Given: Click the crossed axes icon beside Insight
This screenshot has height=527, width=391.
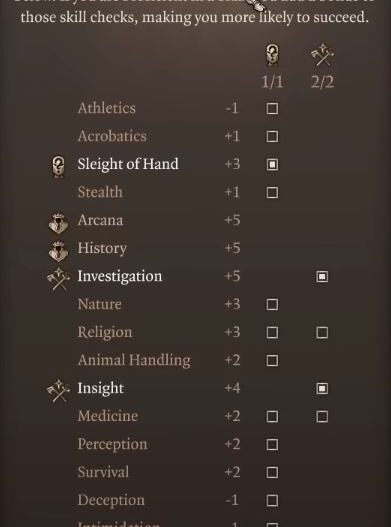Looking at the screenshot, I should click(58, 390).
